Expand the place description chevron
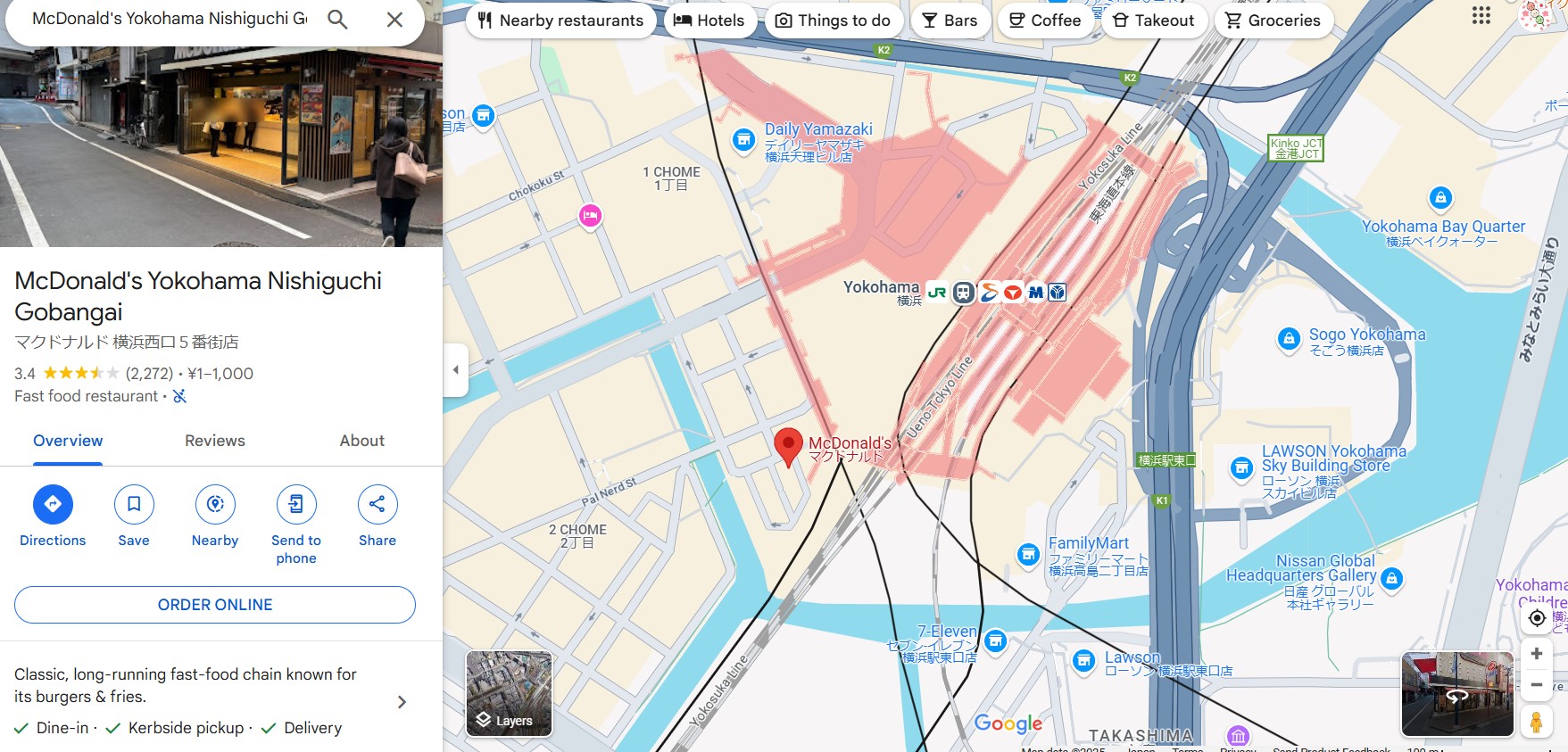 [x=402, y=702]
